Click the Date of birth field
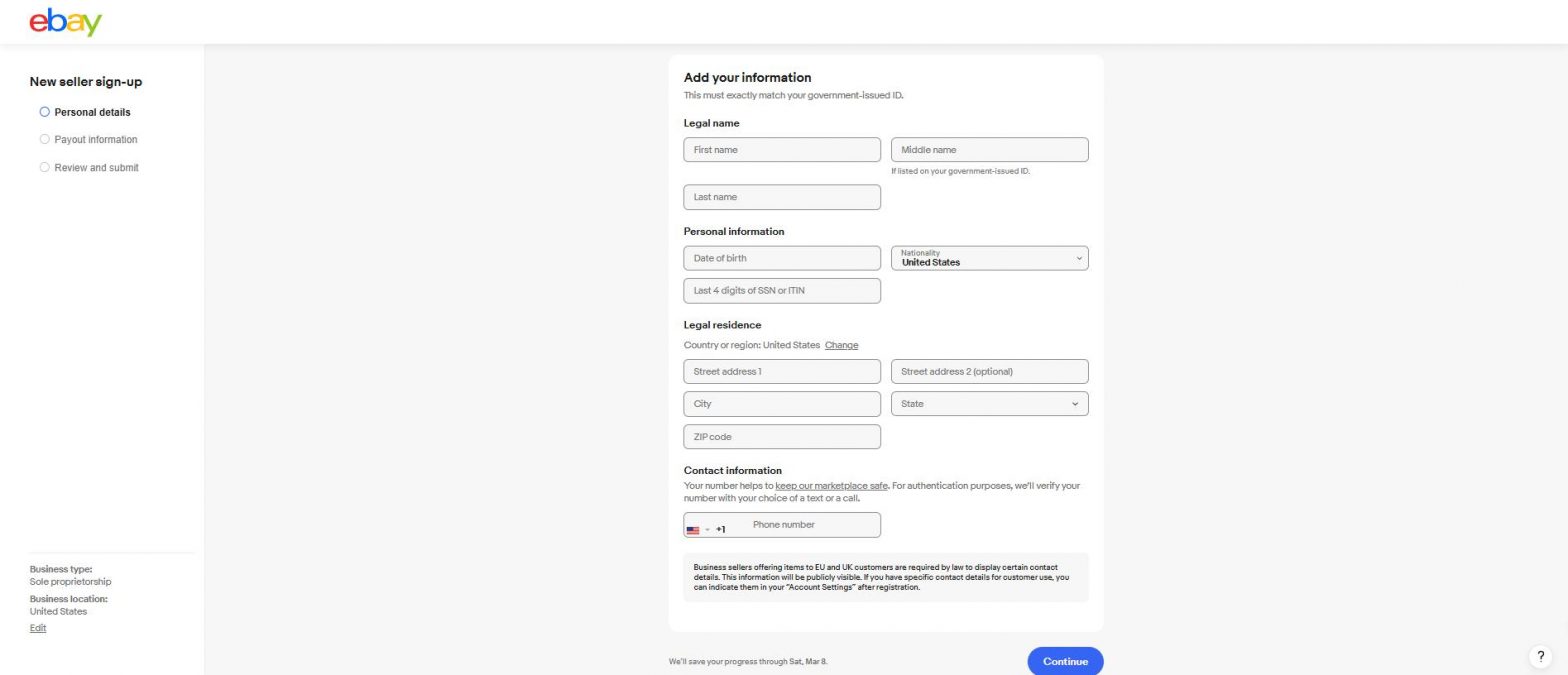Screen dimensions: 1568x675 (781, 258)
